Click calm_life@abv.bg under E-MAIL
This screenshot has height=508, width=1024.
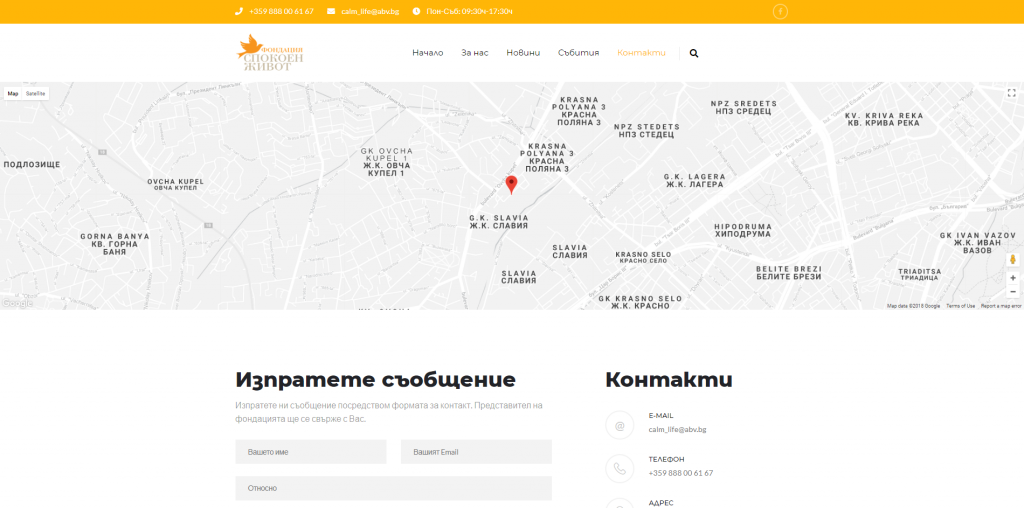click(x=677, y=430)
